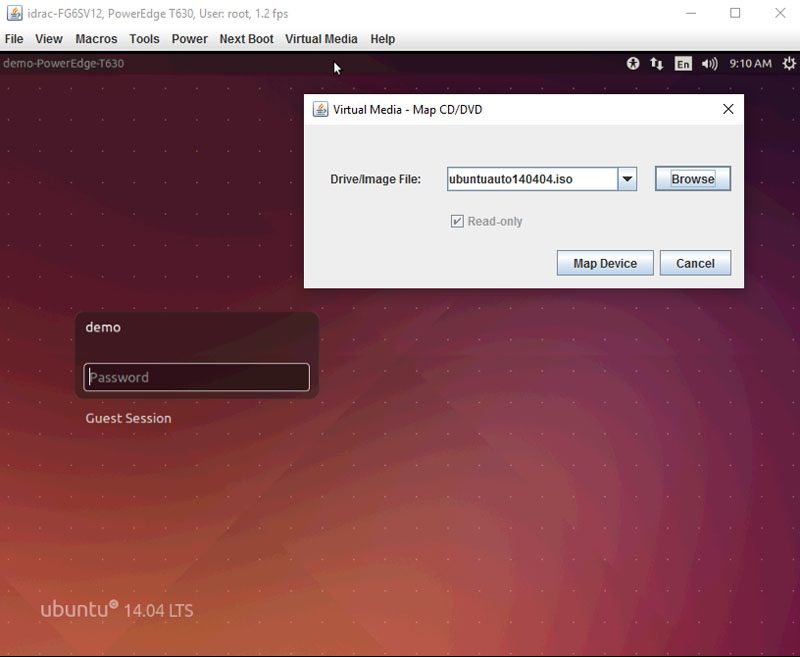Open the network connections indicator icon

[657, 63]
